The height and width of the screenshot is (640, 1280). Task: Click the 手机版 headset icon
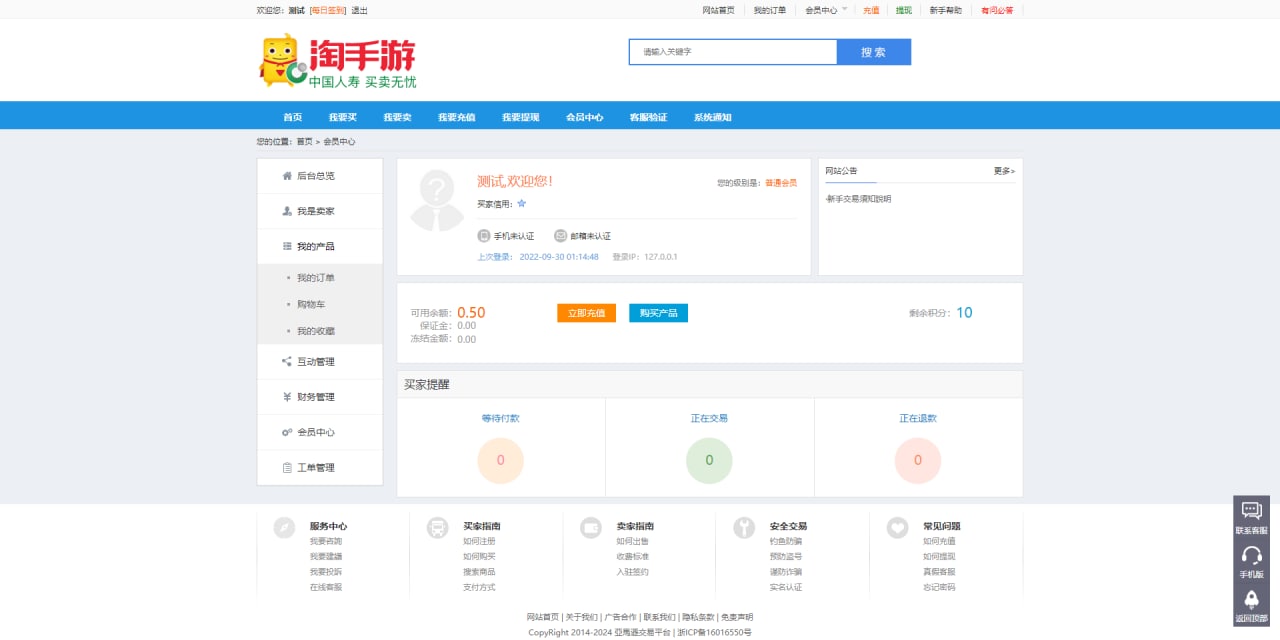pyautogui.click(x=1251, y=555)
